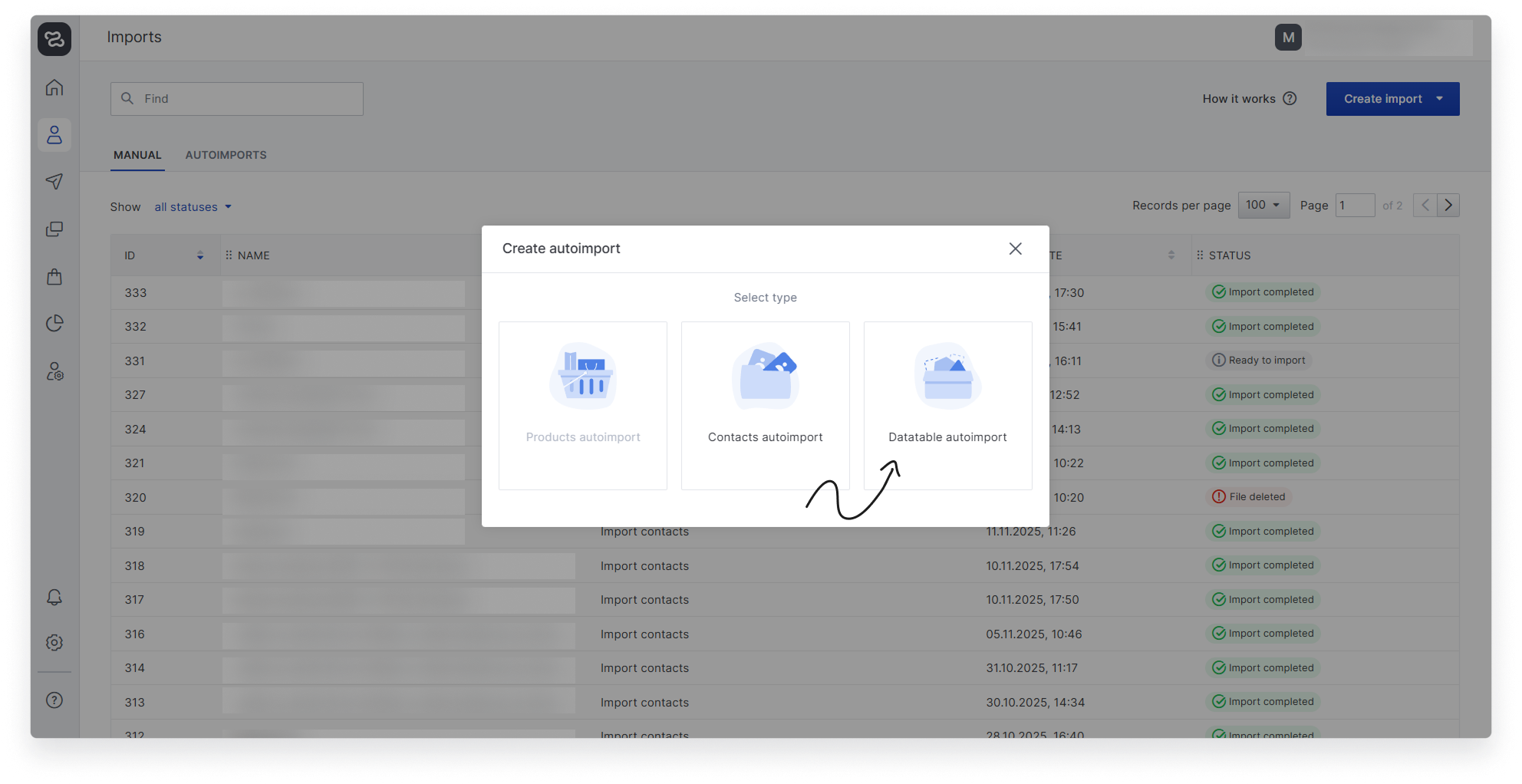Open the Messages paper plane icon

[54, 181]
